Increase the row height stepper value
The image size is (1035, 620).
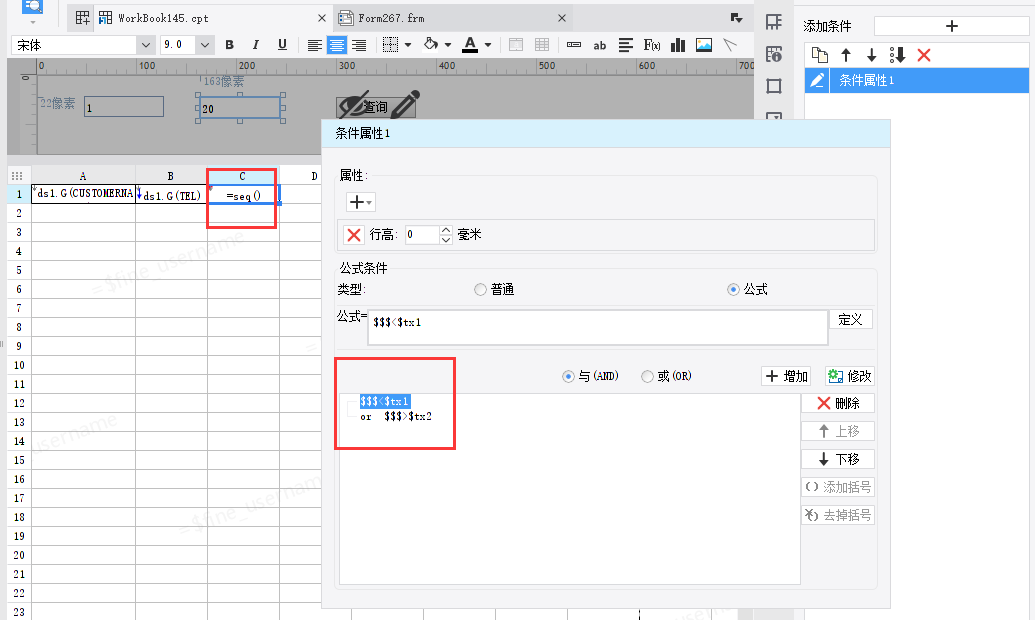[x=446, y=230]
